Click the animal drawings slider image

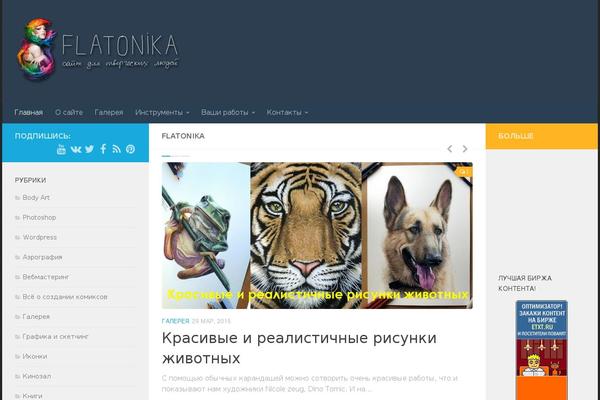pyautogui.click(x=317, y=235)
